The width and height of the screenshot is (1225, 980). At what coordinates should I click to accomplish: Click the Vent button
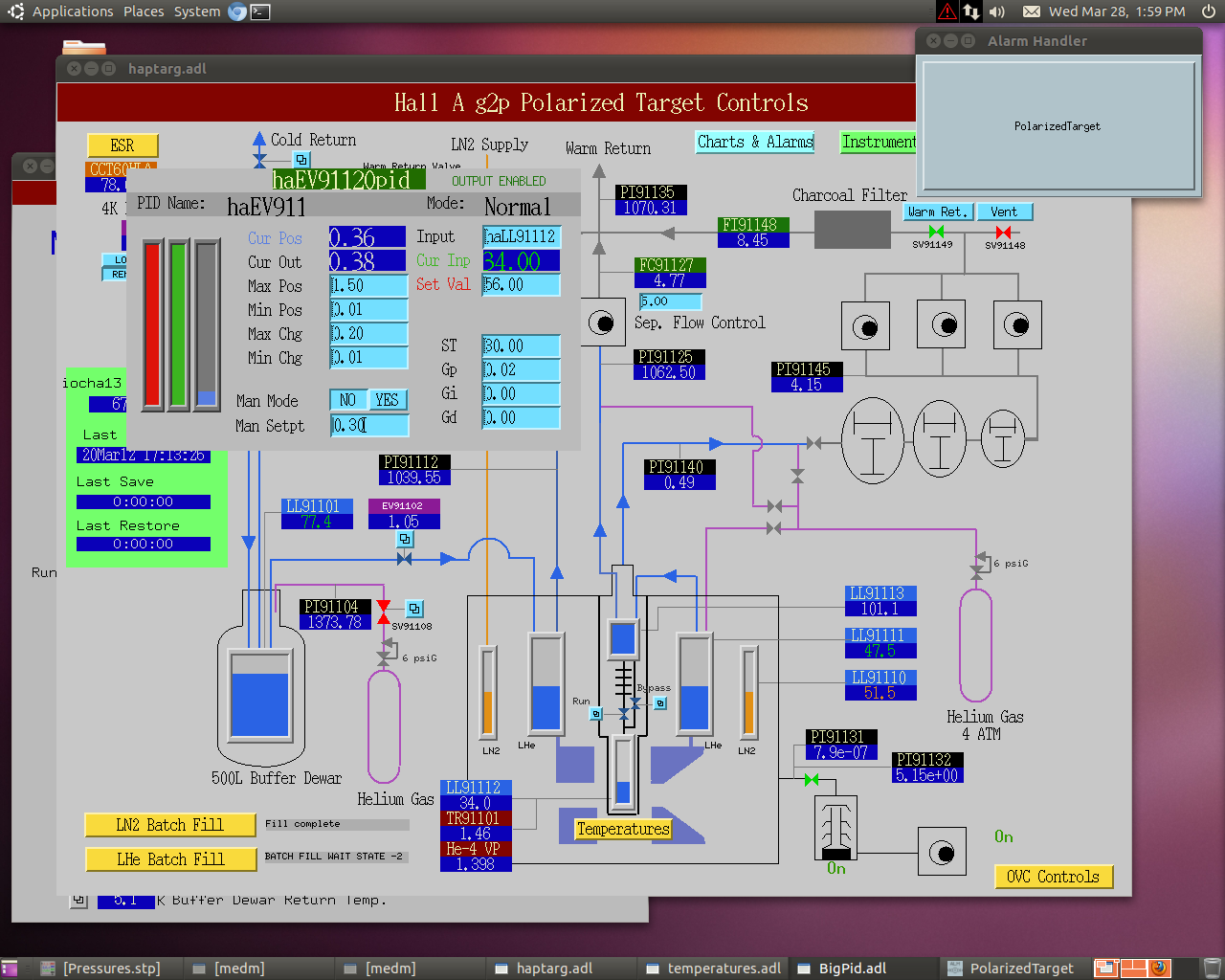coord(1005,212)
